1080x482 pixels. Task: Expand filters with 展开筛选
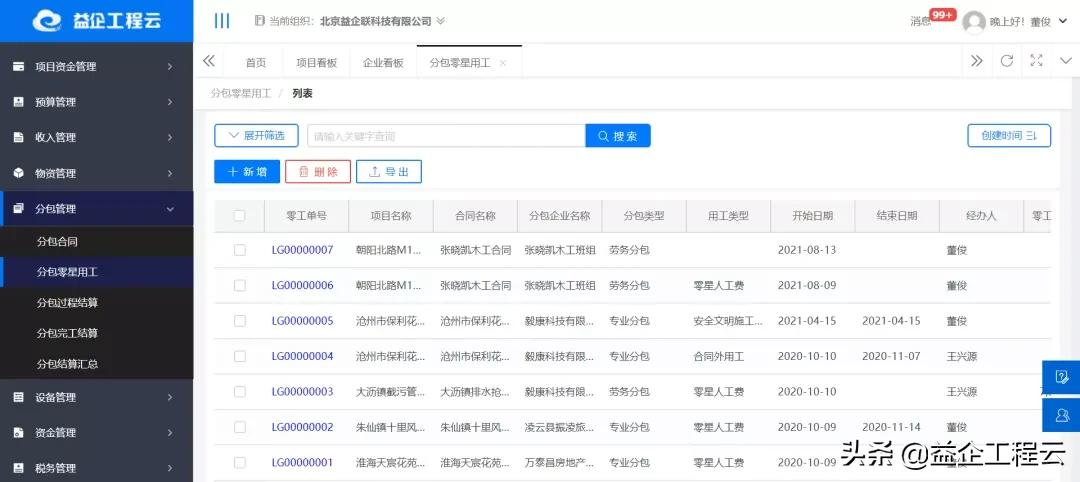[x=256, y=136]
